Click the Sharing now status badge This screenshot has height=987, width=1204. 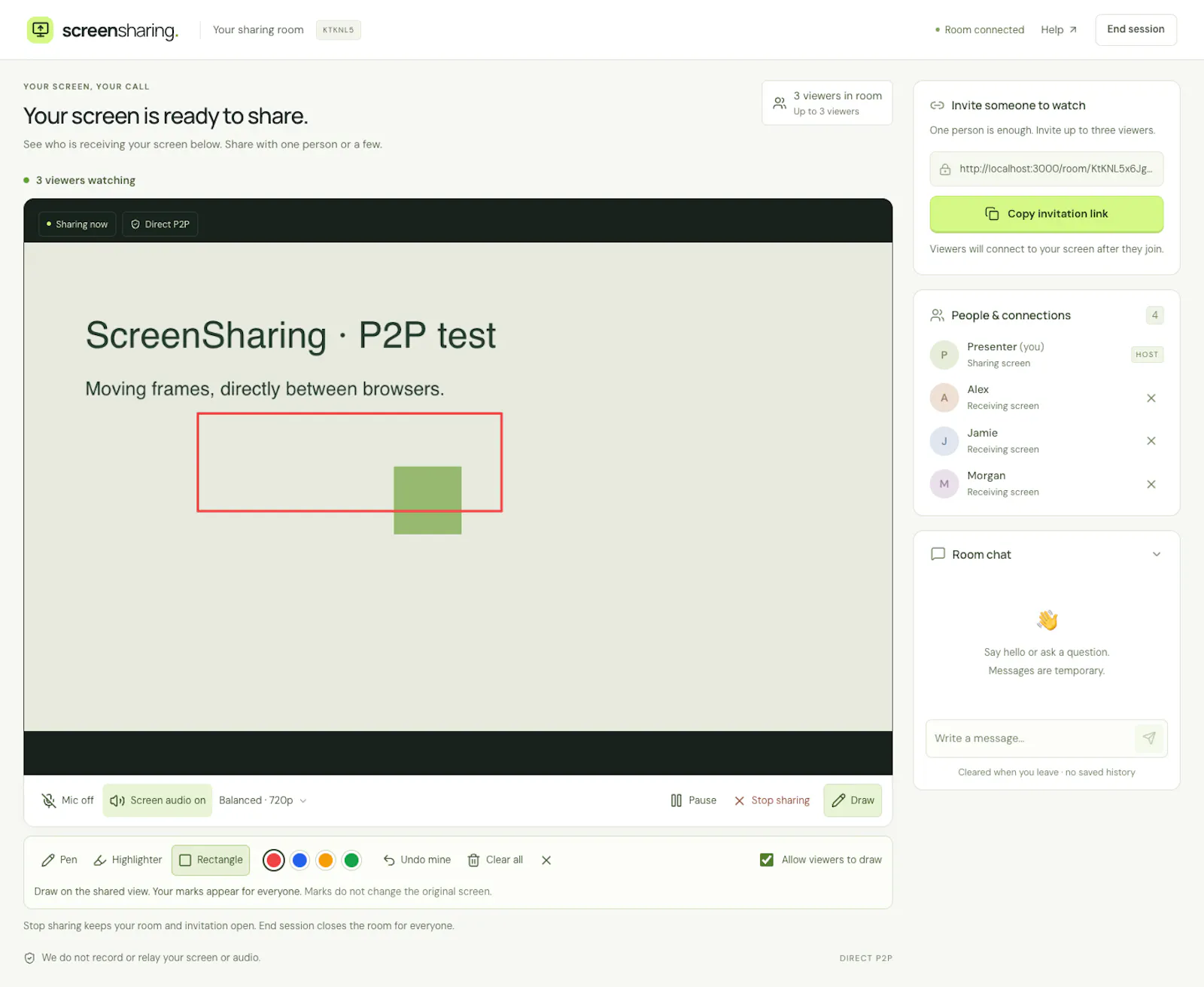[77, 224]
